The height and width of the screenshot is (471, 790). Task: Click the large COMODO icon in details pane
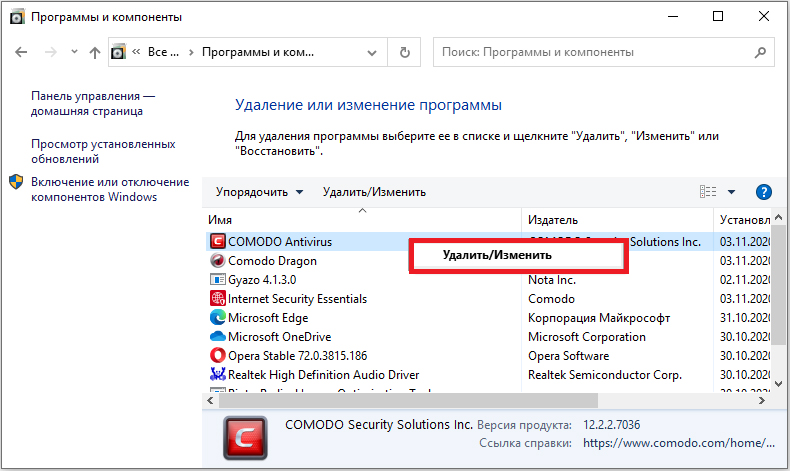245,438
